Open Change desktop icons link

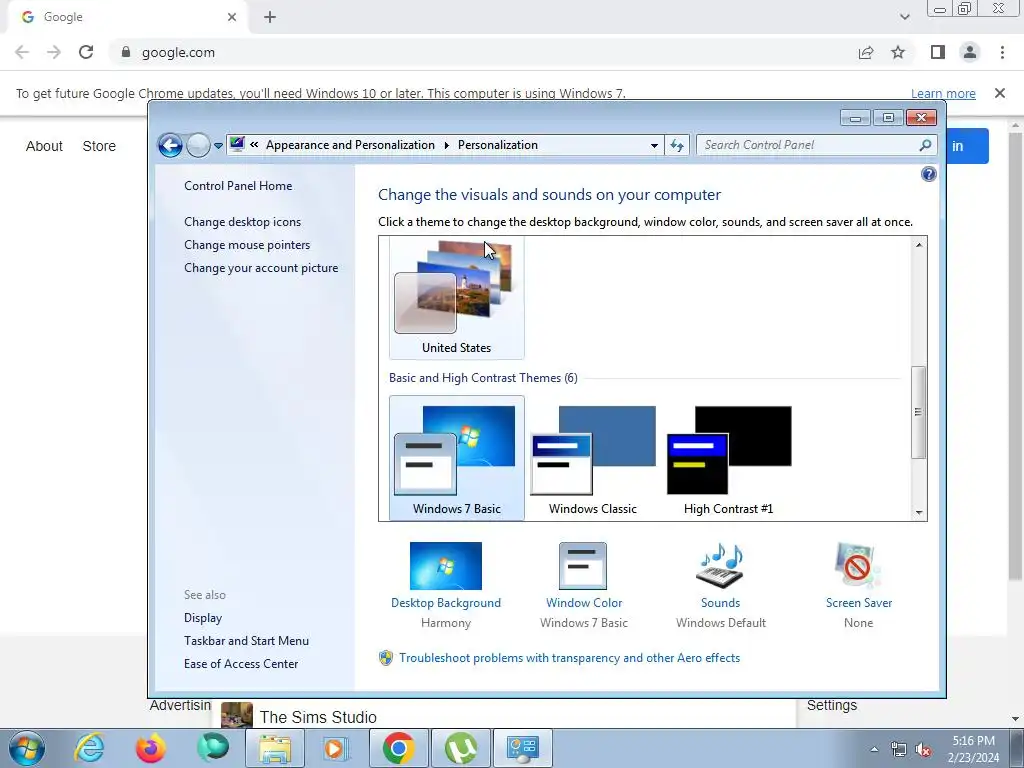point(242,221)
